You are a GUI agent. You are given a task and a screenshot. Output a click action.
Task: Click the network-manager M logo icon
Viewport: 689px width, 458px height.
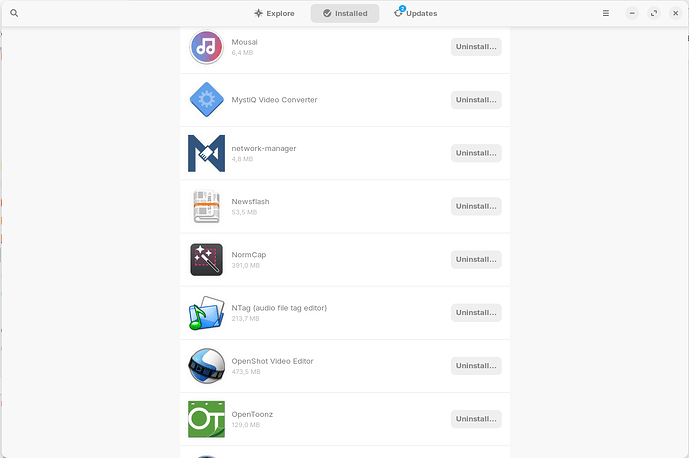pyautogui.click(x=207, y=153)
